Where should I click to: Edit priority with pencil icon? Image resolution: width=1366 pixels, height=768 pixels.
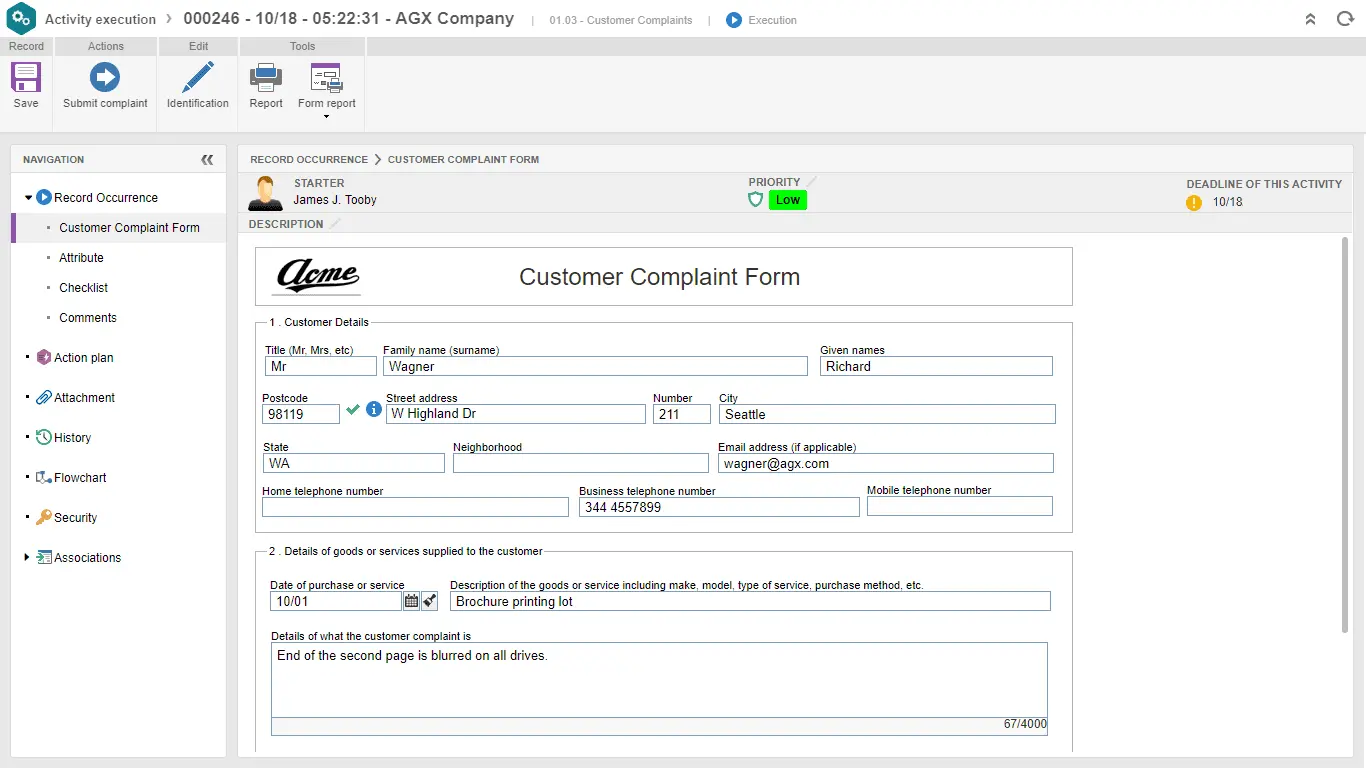tap(812, 181)
